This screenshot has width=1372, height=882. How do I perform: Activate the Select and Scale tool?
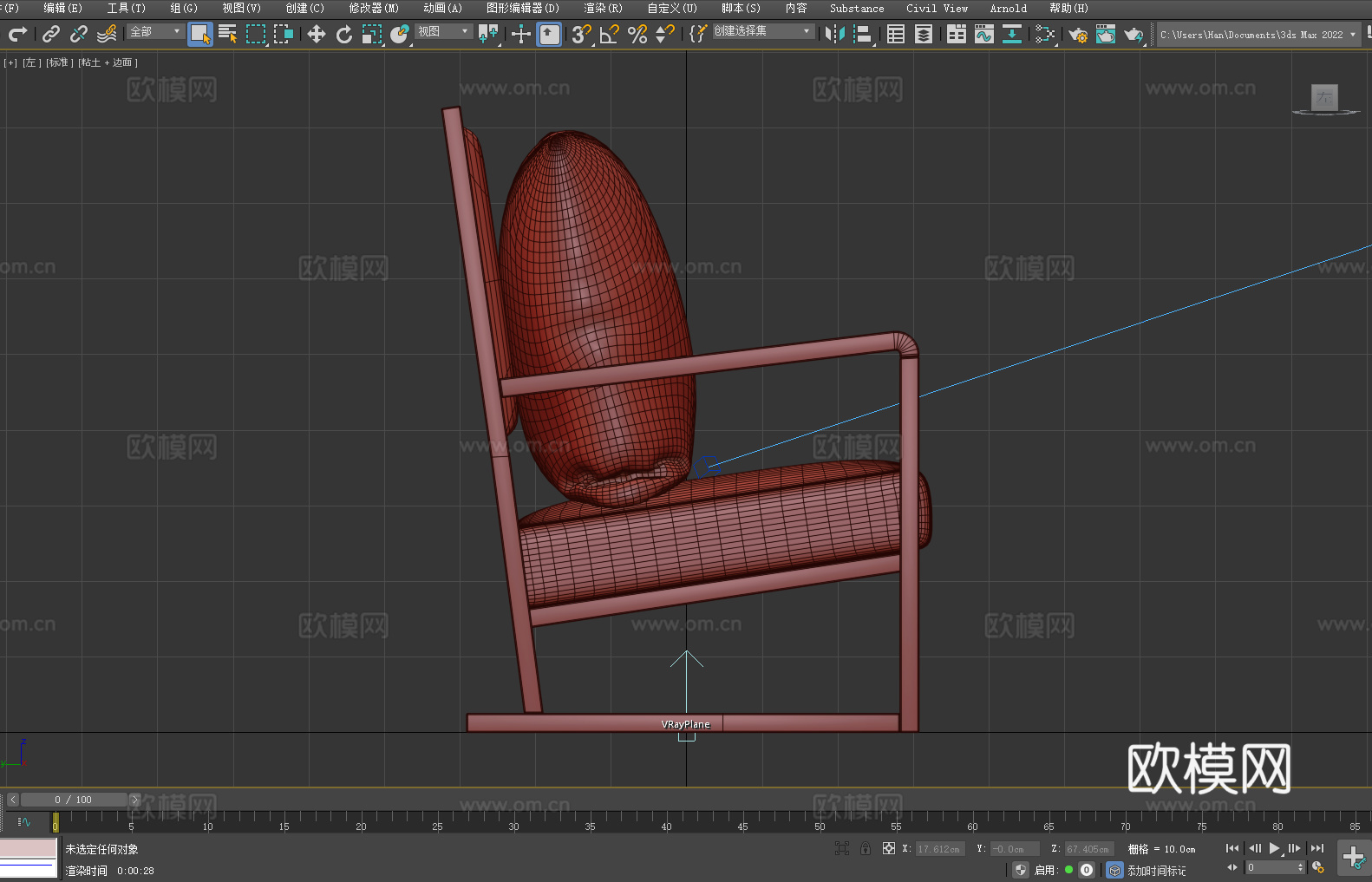[372, 34]
